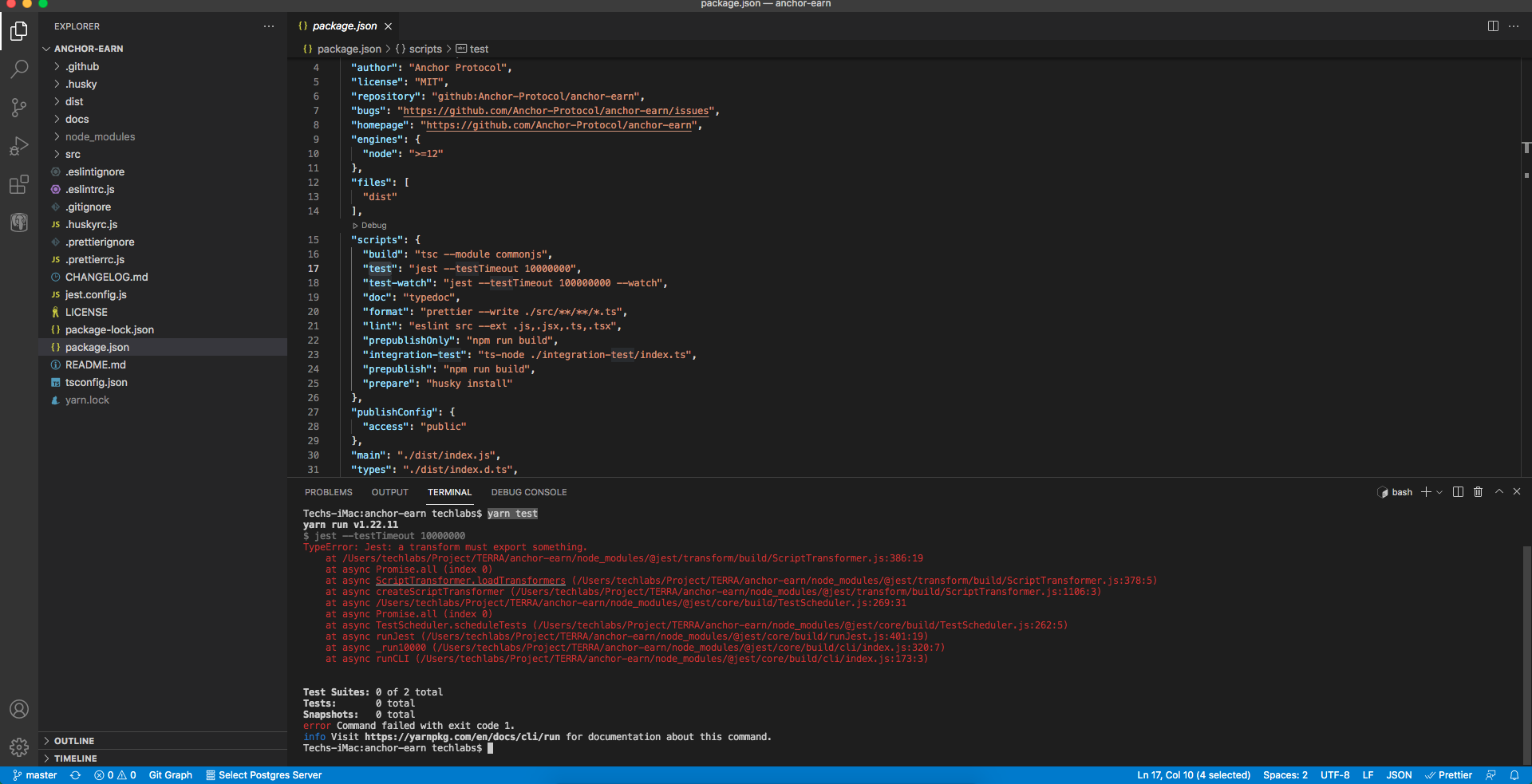The width and height of the screenshot is (1532, 784).
Task: Switch to the Terminal tab
Action: (x=449, y=492)
